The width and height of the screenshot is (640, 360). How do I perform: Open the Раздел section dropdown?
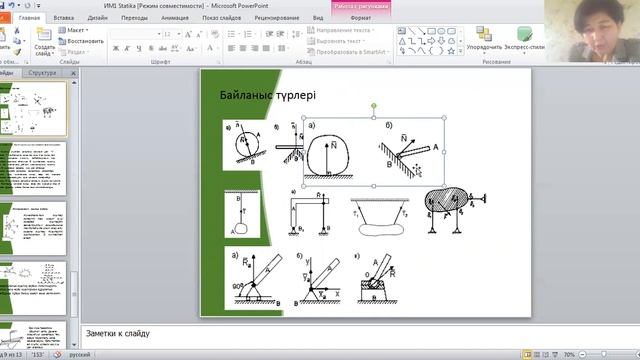coord(73,52)
